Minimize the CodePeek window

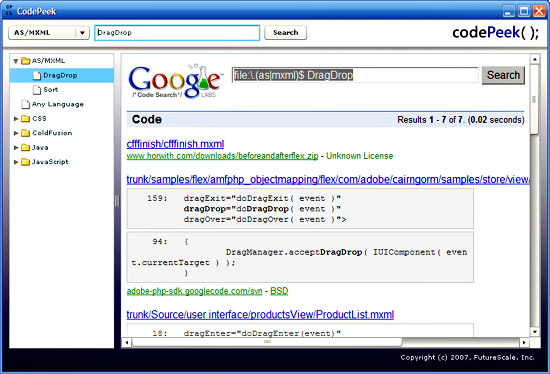pos(509,11)
